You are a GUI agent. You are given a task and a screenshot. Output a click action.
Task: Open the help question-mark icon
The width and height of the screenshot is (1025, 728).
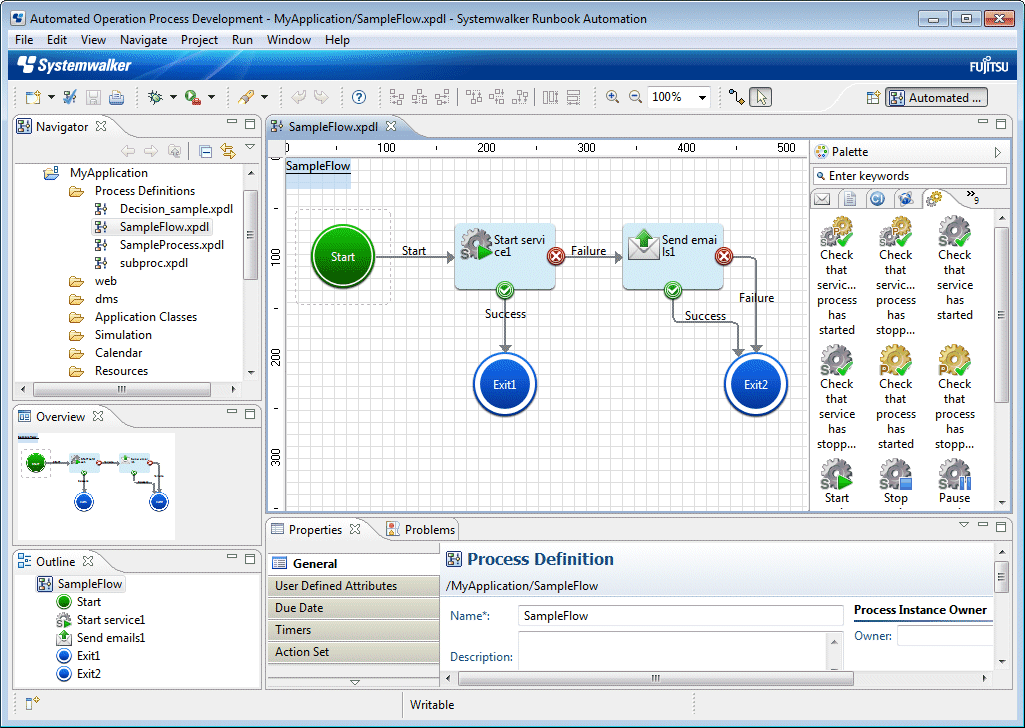(358, 97)
